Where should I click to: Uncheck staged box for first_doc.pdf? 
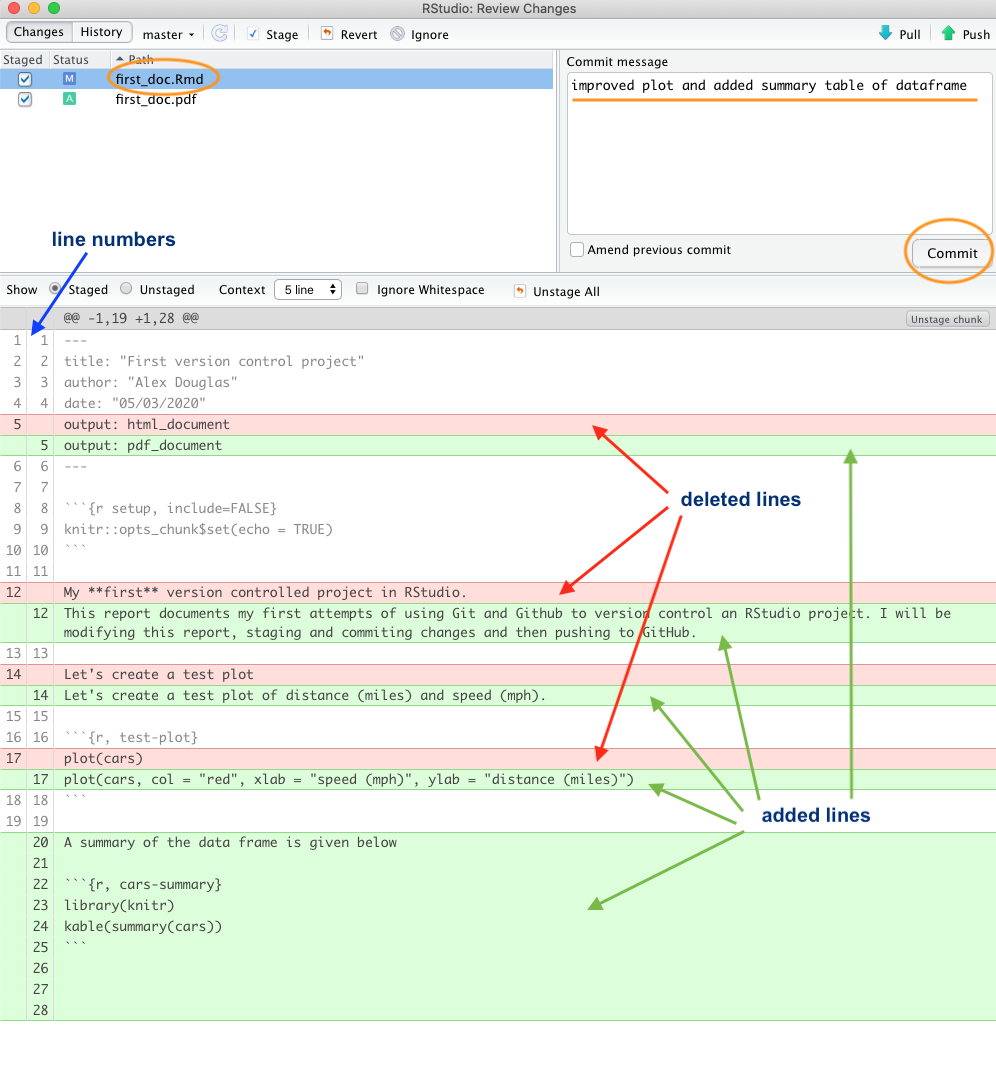[25, 99]
